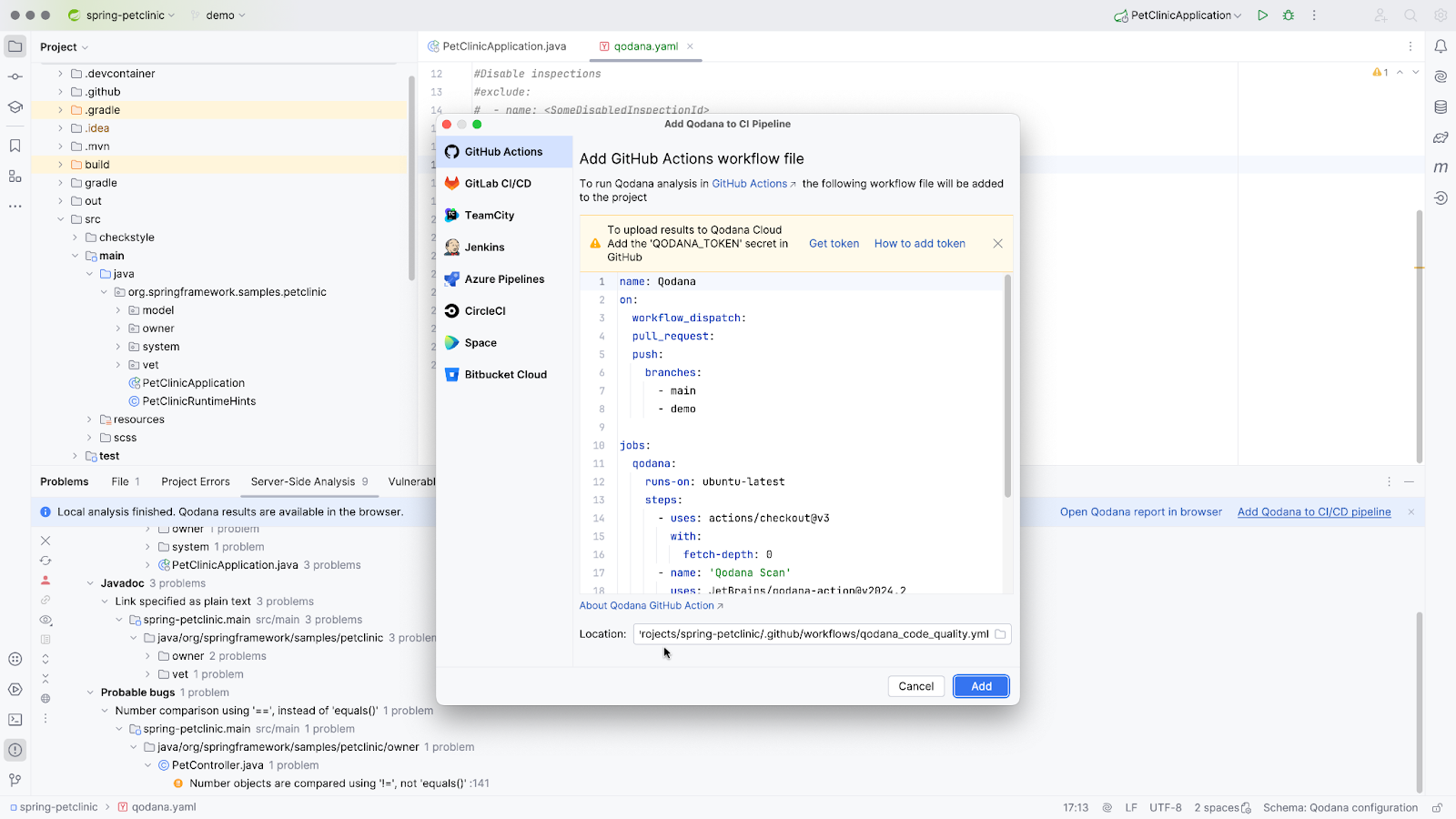Screen dimensions: 1456x819
Task: Open the Project Errors tab
Action: 196,482
